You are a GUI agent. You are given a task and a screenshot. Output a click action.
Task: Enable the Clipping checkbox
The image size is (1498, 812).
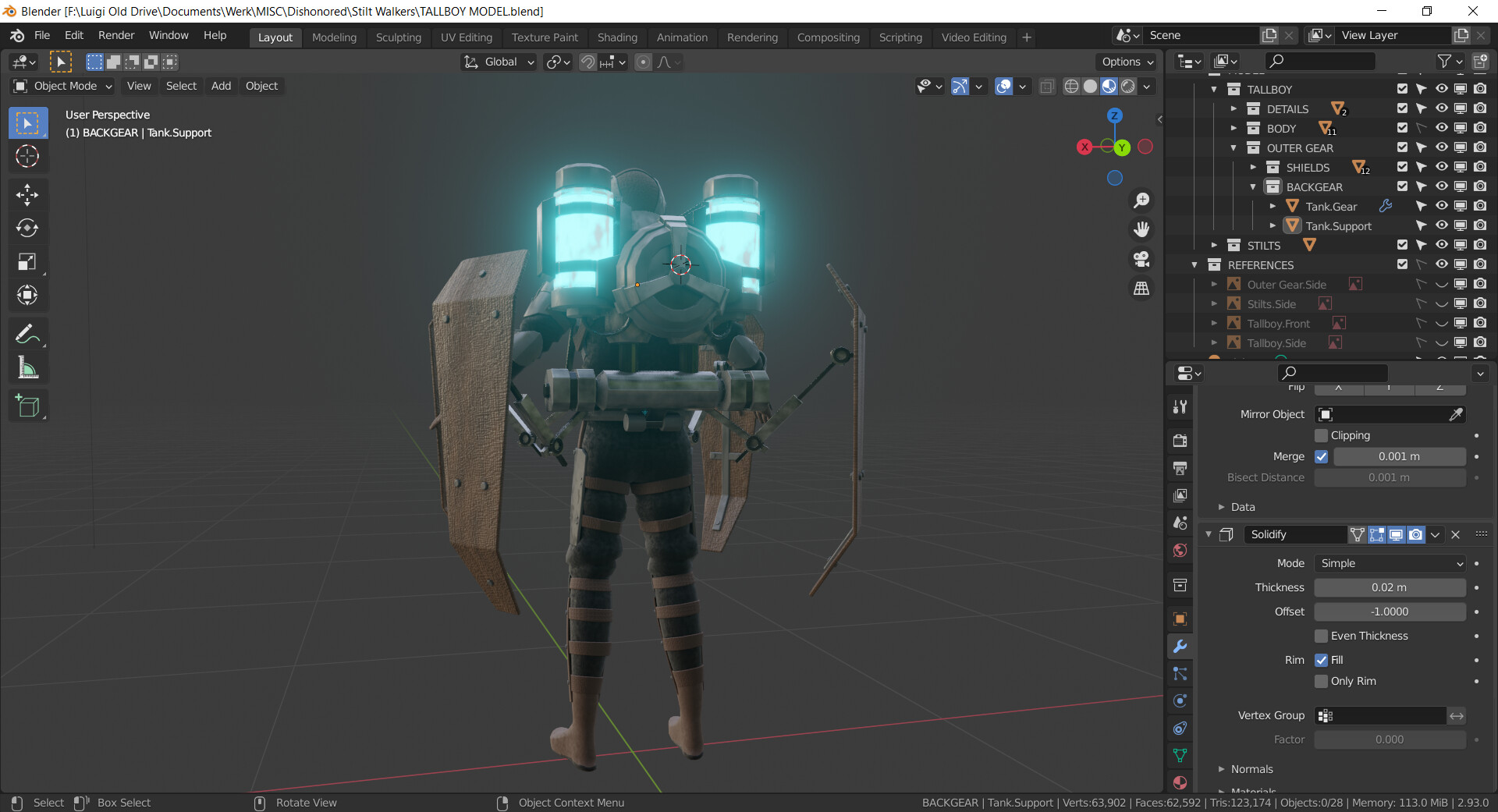tap(1322, 435)
